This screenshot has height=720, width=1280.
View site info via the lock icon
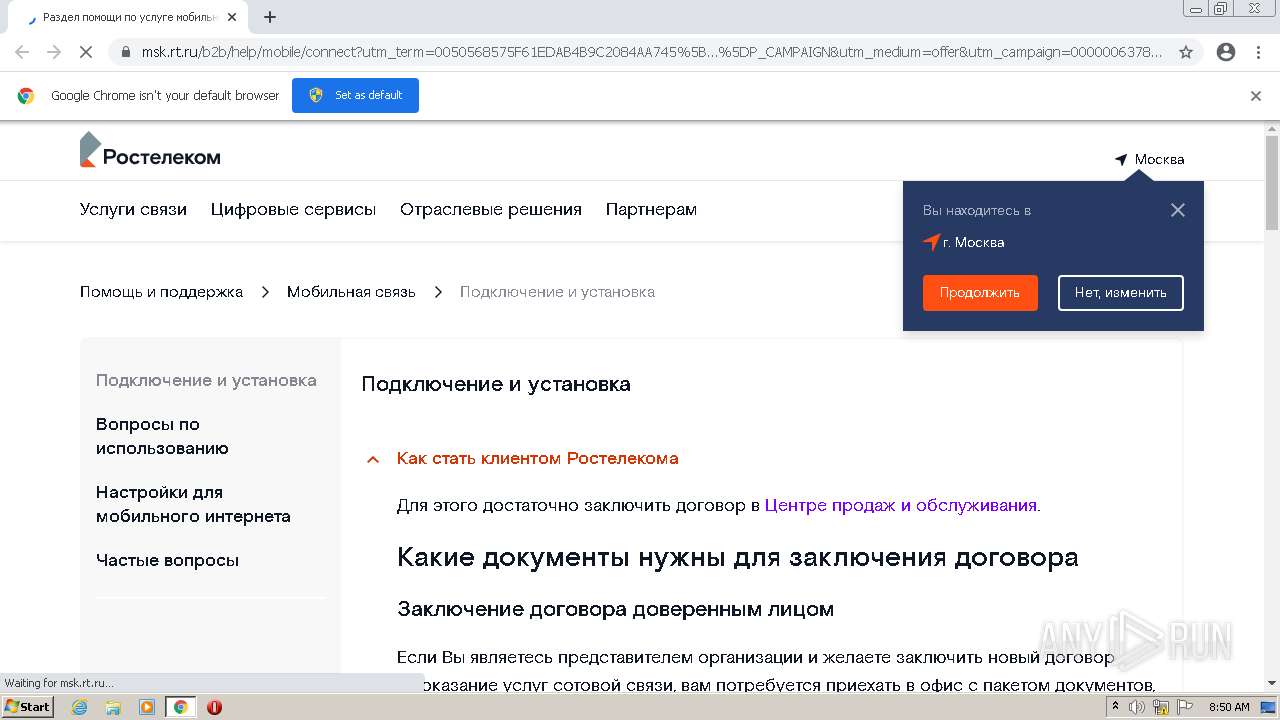[125, 52]
